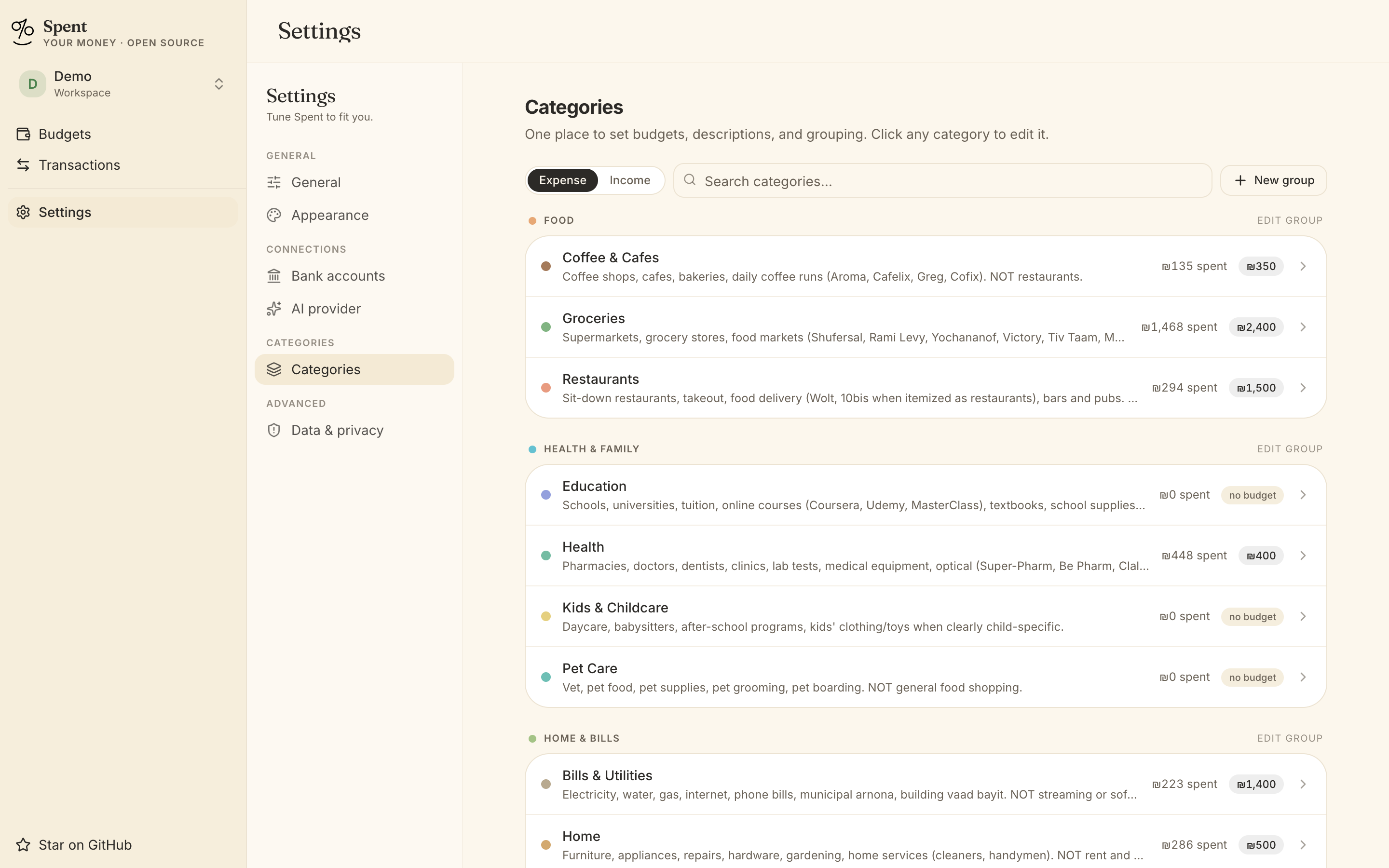Click the ₪1,468 spent Groceries text
Viewport: 1389px width, 868px height.
pyautogui.click(x=1179, y=327)
